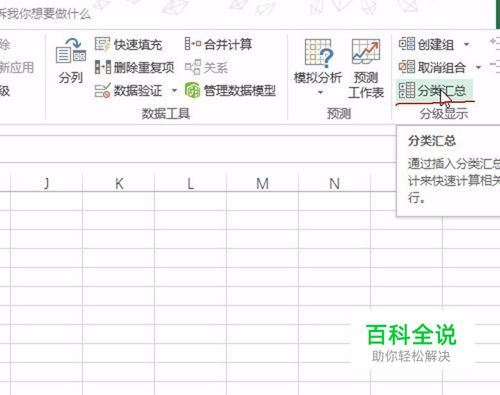The width and height of the screenshot is (500, 395).
Task: Click the 合并计算 text label
Action: click(228, 44)
